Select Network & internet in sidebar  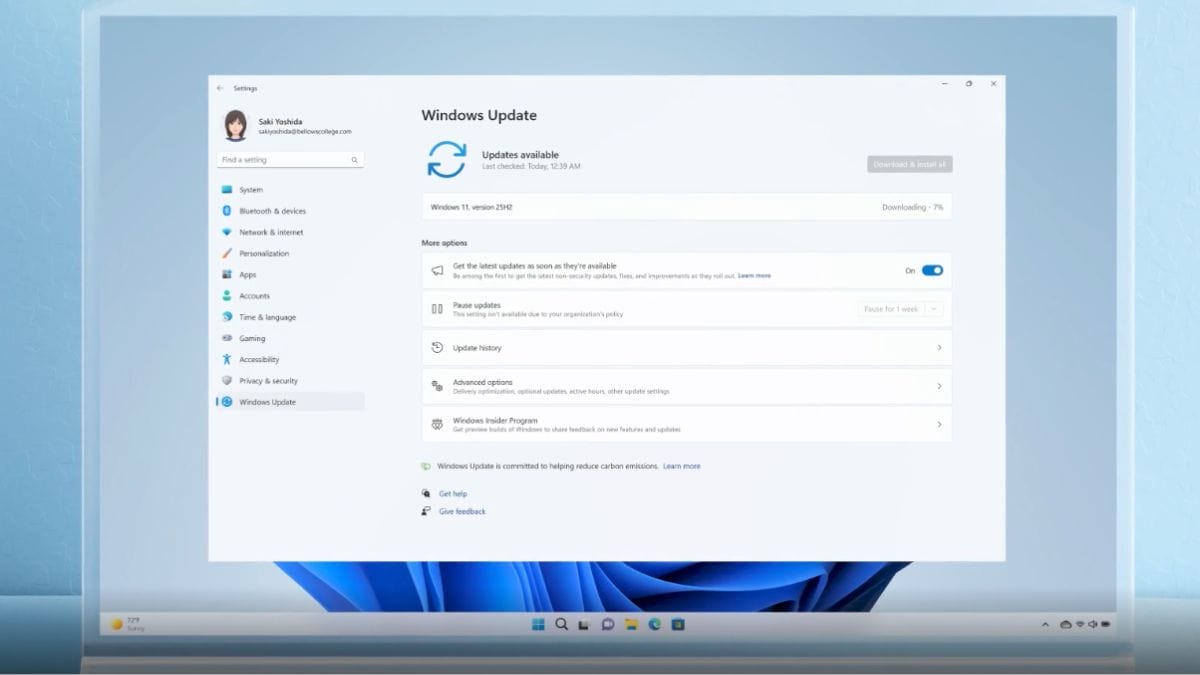[x=271, y=232]
